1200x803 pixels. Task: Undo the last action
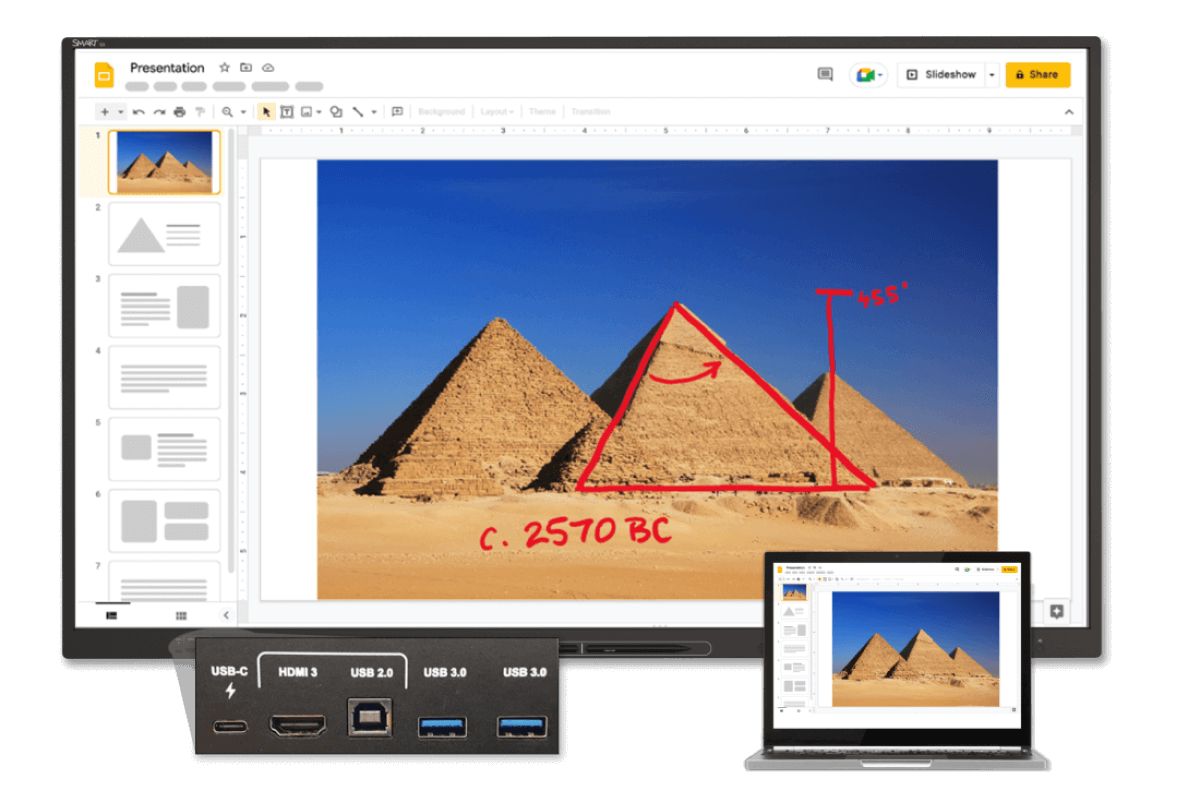138,111
